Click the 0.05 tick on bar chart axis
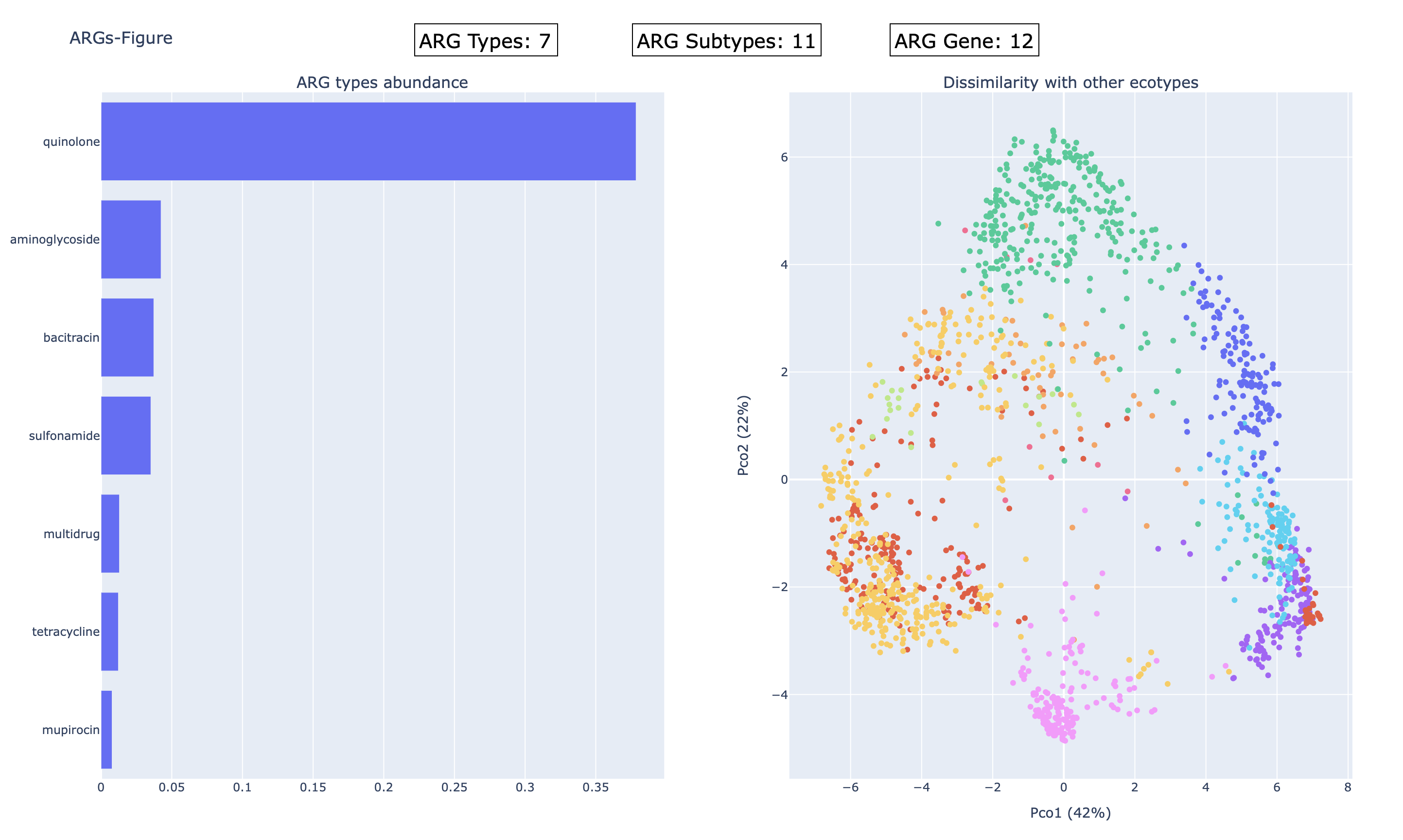This screenshot has height=840, width=1403. click(x=172, y=787)
